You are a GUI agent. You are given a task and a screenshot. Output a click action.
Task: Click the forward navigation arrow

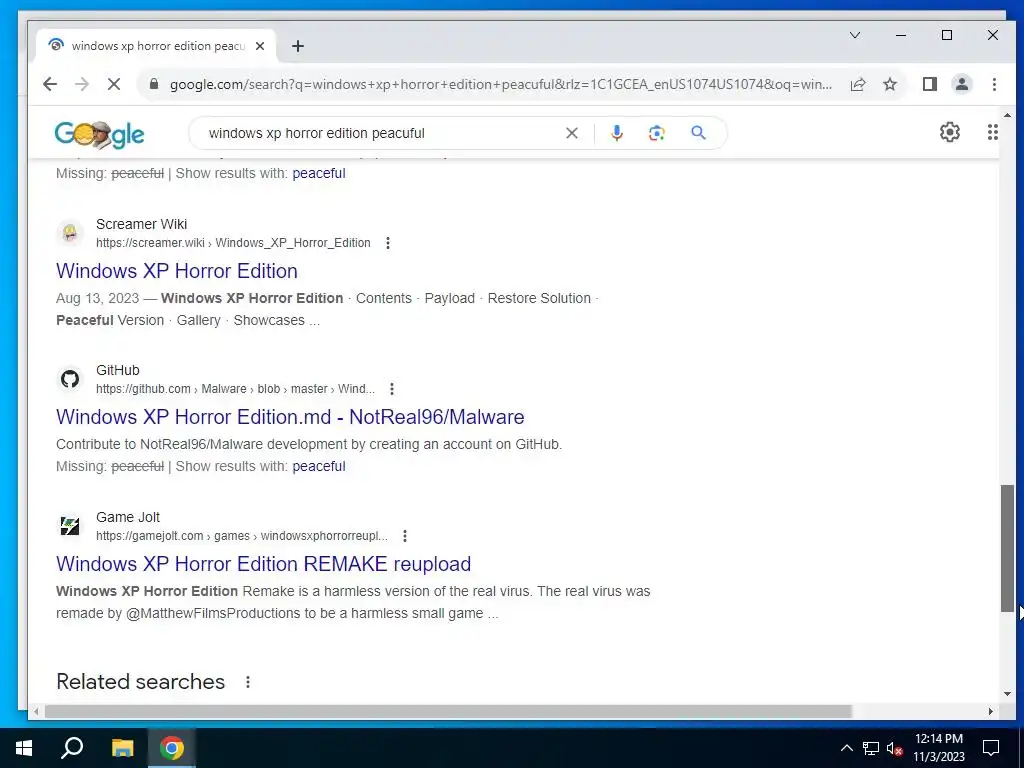coord(82,84)
